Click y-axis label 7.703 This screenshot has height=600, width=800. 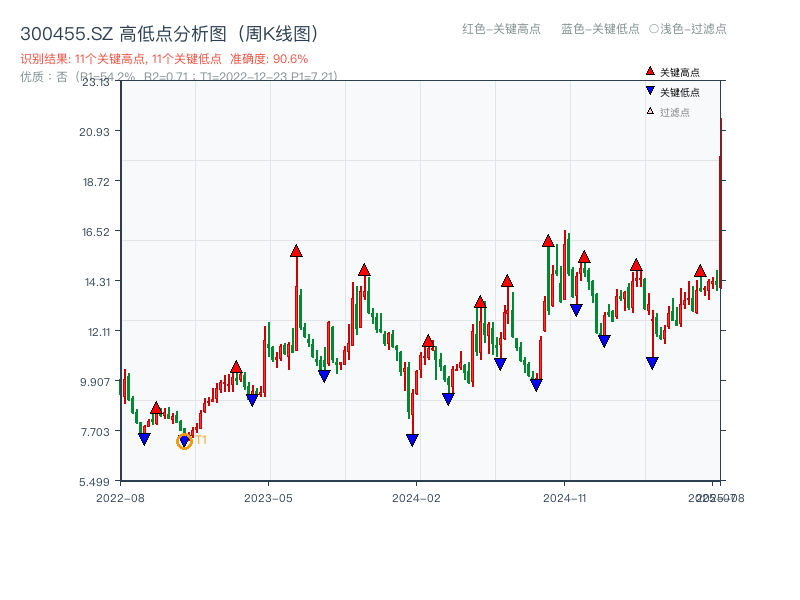click(x=95, y=432)
